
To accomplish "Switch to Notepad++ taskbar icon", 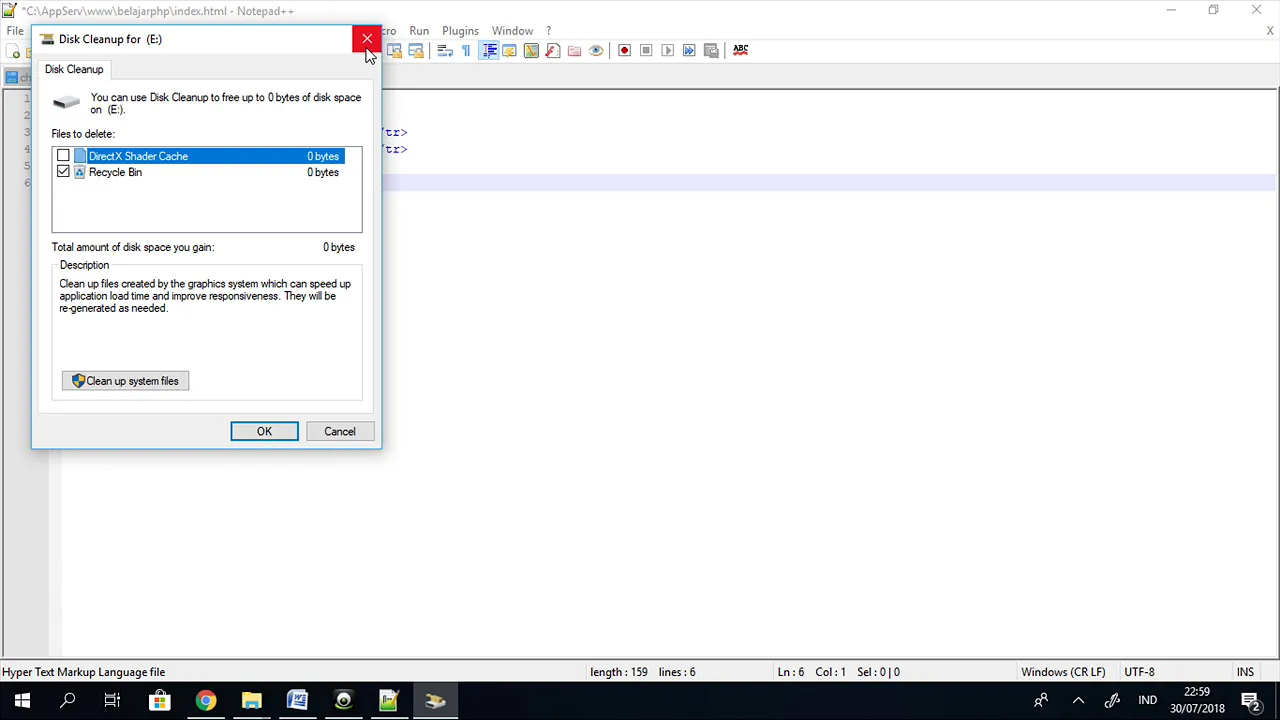I will pyautogui.click(x=389, y=701).
